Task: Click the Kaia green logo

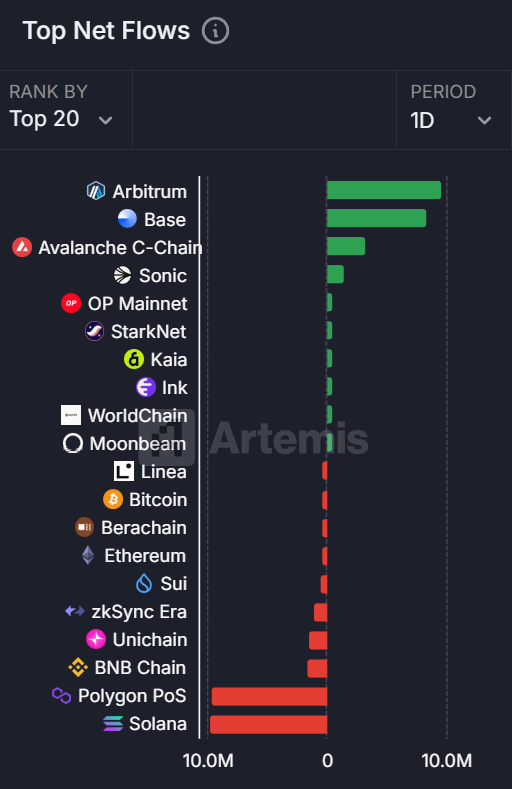Action: (134, 359)
